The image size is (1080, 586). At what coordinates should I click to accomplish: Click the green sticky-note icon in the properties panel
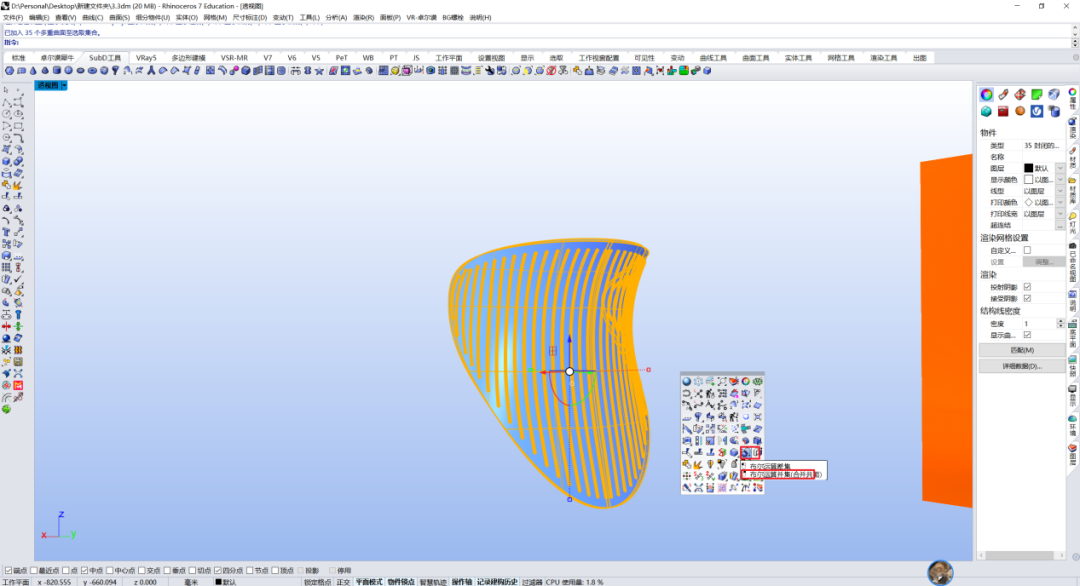tap(1037, 94)
